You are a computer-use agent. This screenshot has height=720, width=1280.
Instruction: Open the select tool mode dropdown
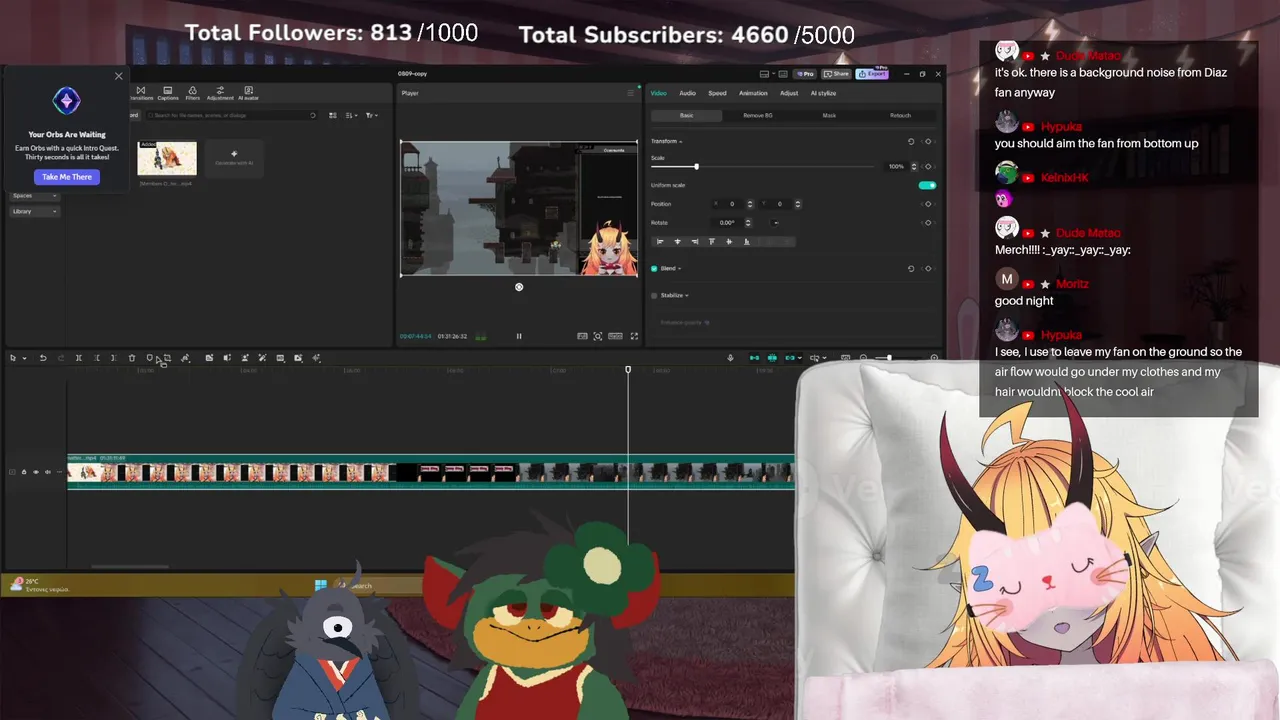[24, 358]
